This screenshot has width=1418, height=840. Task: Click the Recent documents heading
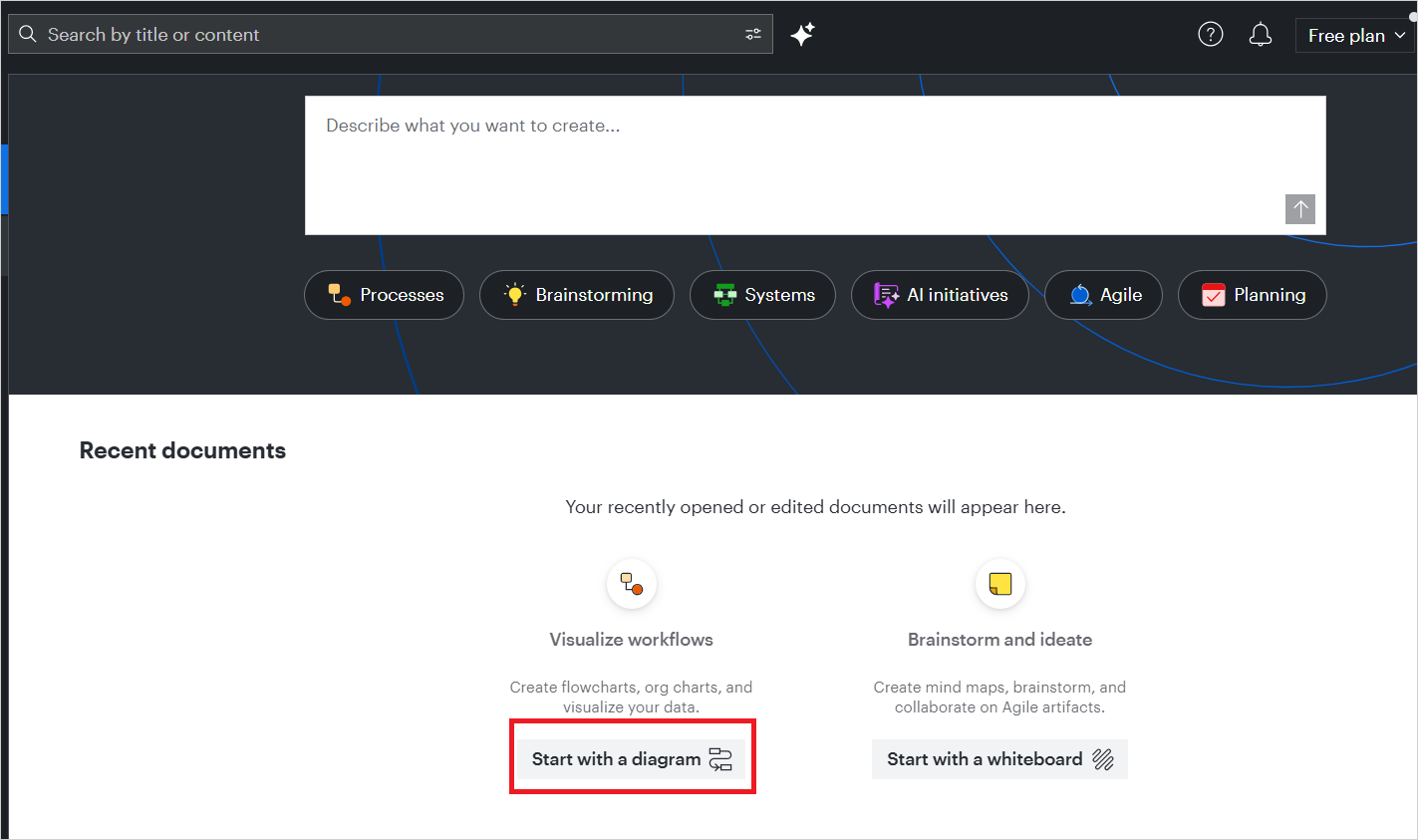tap(182, 450)
